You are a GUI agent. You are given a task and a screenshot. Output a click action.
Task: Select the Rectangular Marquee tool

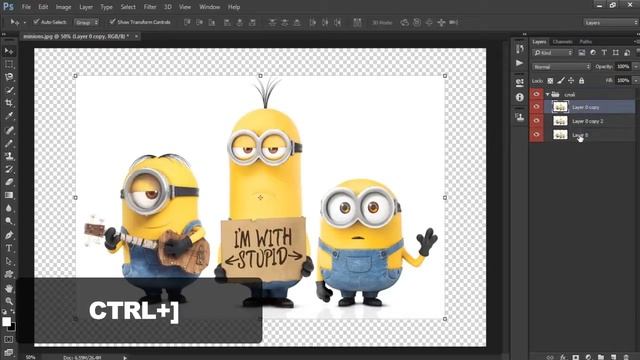9,64
